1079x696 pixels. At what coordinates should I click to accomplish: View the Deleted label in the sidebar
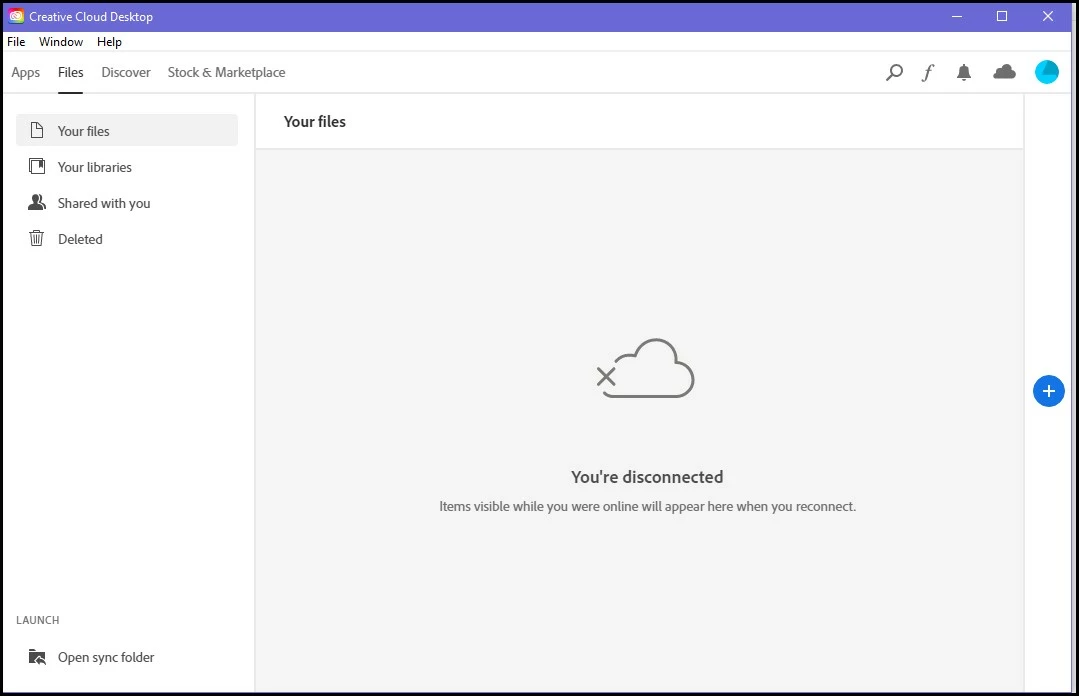coord(80,239)
